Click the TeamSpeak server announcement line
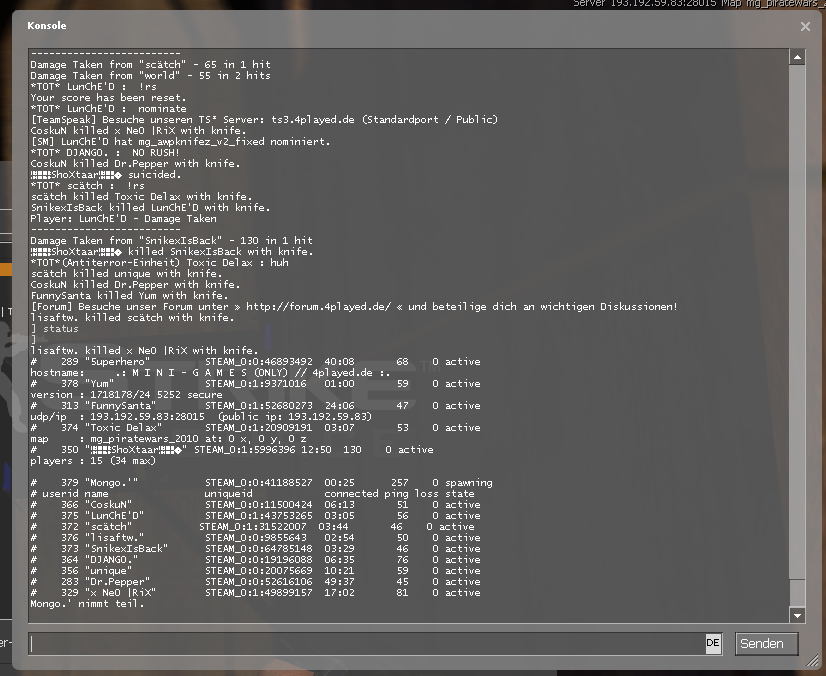The height and width of the screenshot is (676, 826). (x=264, y=120)
